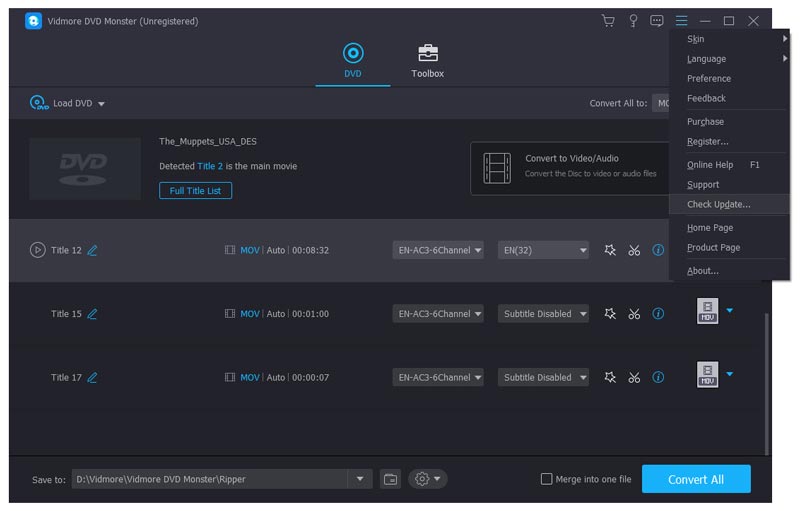Expand output format arrow for Title 15
800x511 pixels.
pyautogui.click(x=730, y=310)
